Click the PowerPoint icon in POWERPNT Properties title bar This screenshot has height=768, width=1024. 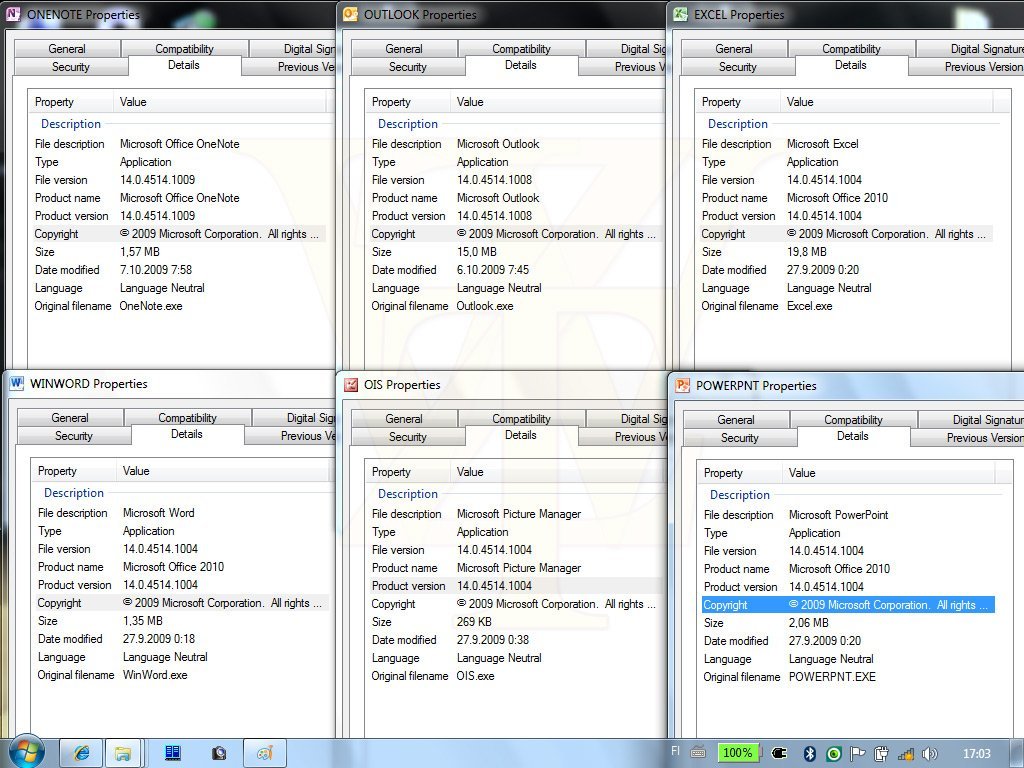682,385
